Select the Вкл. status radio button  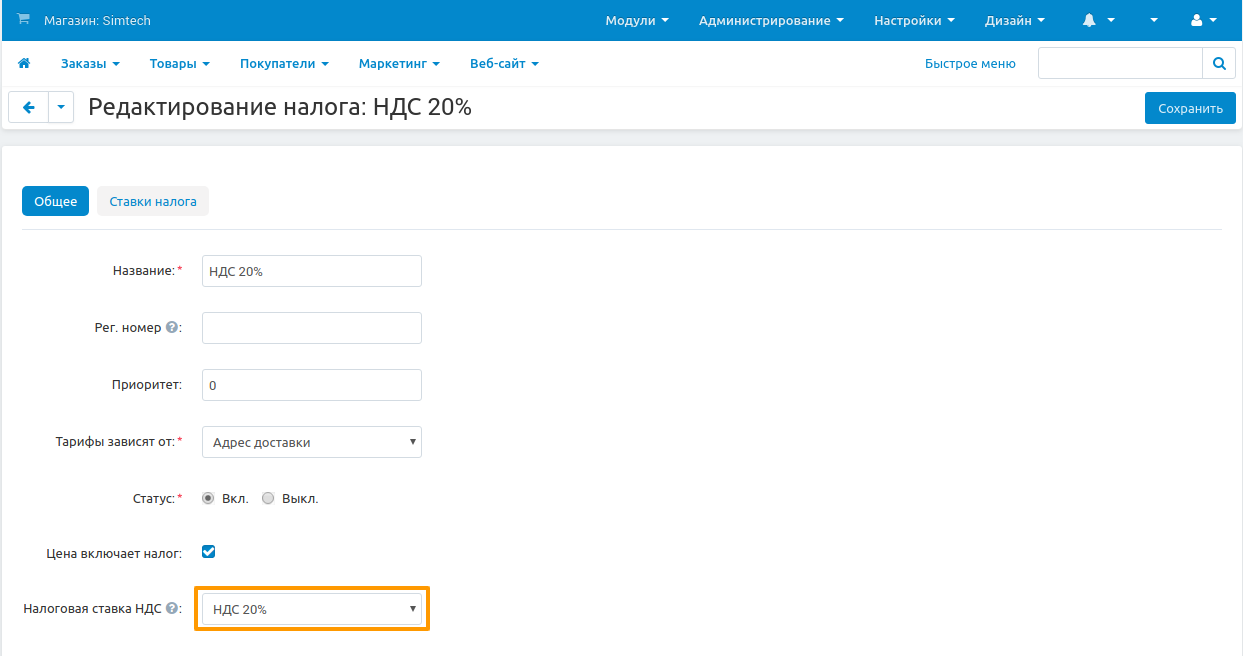(208, 498)
